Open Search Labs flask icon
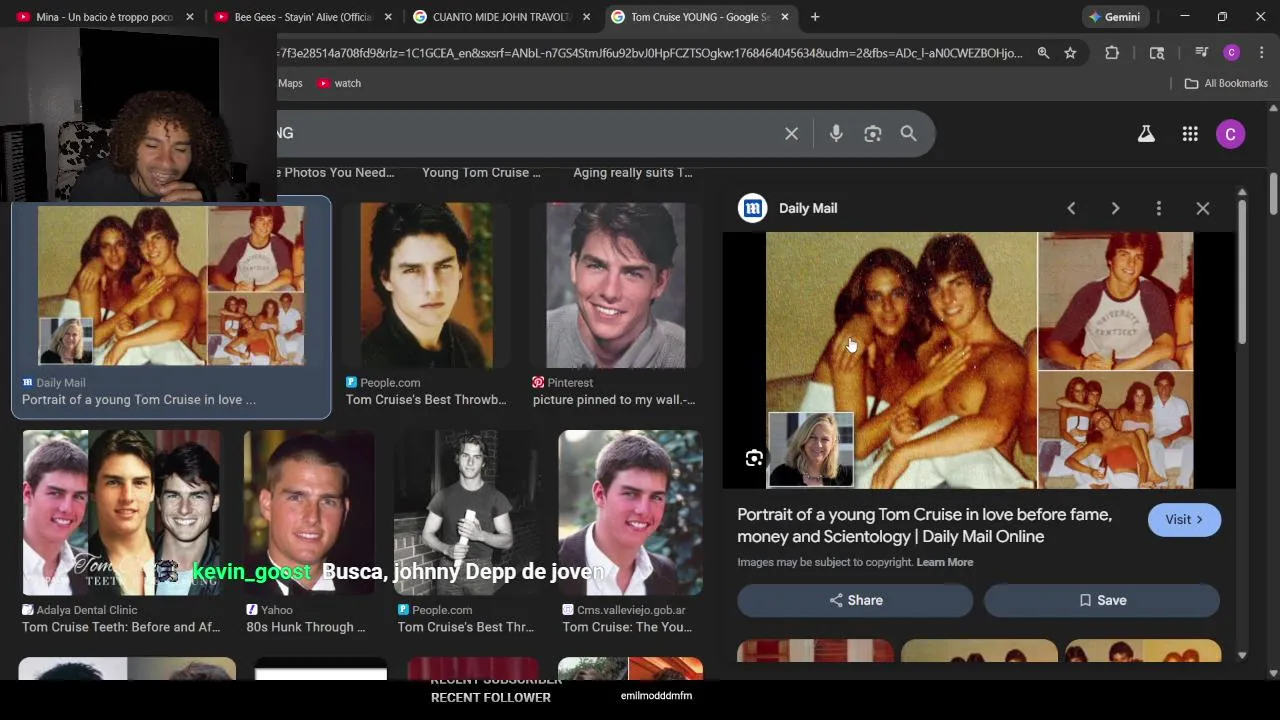This screenshot has width=1280, height=720. tap(1146, 134)
